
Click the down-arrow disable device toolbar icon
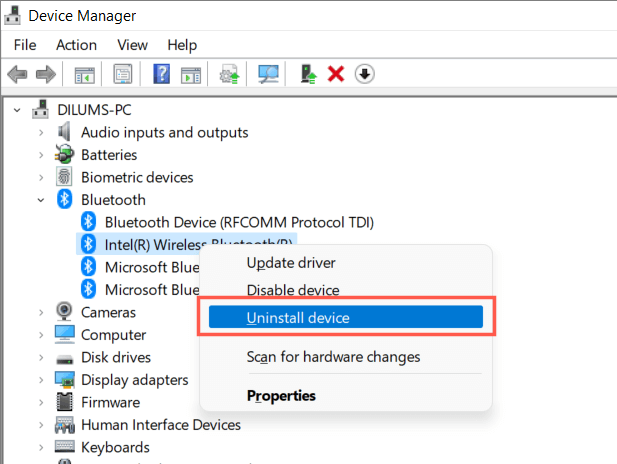(364, 75)
